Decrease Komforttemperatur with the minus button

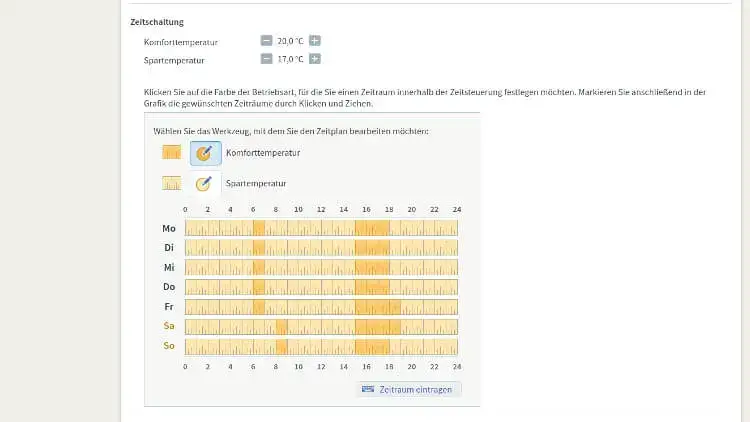266,41
